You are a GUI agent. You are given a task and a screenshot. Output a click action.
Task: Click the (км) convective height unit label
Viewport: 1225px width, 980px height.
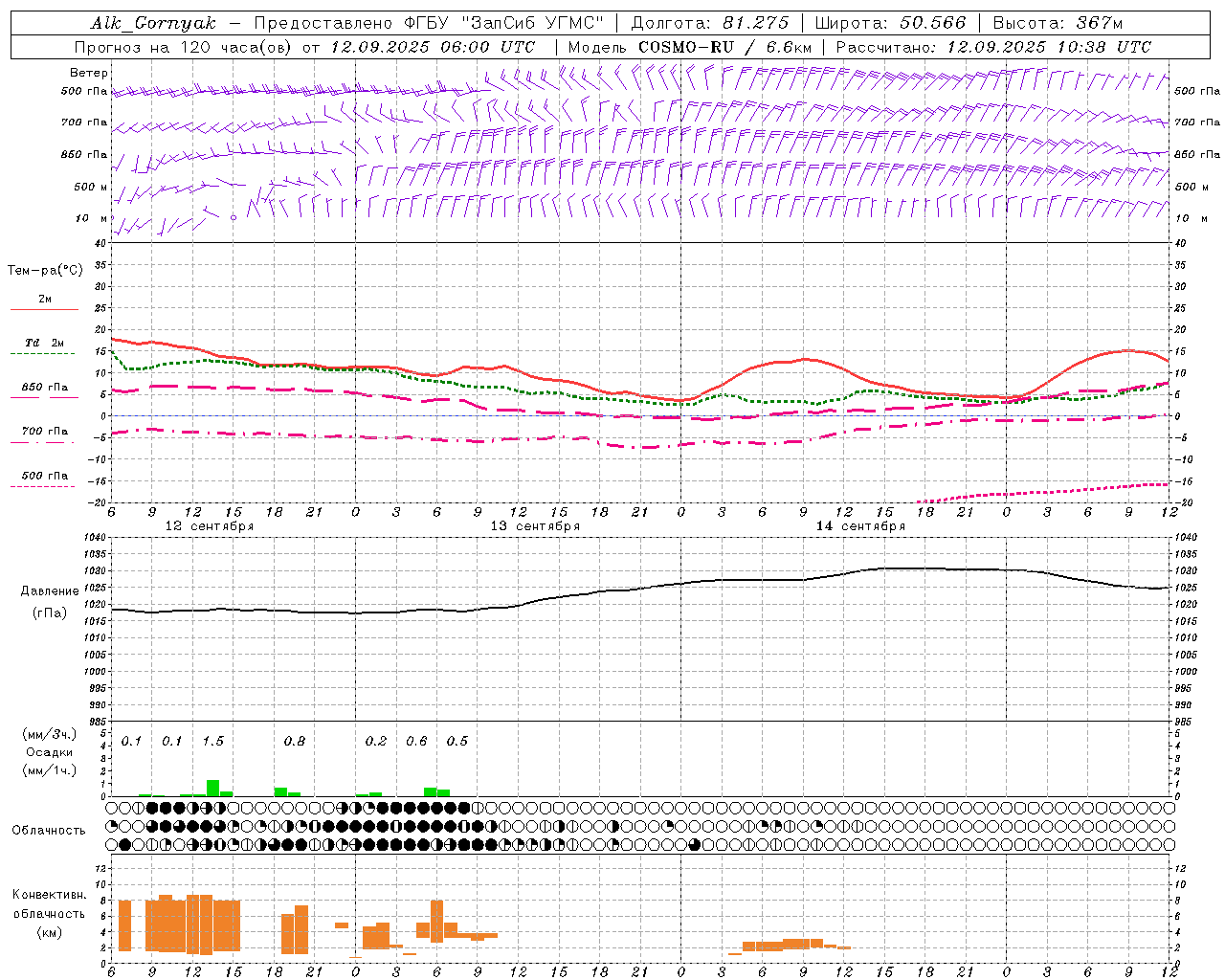tap(49, 932)
